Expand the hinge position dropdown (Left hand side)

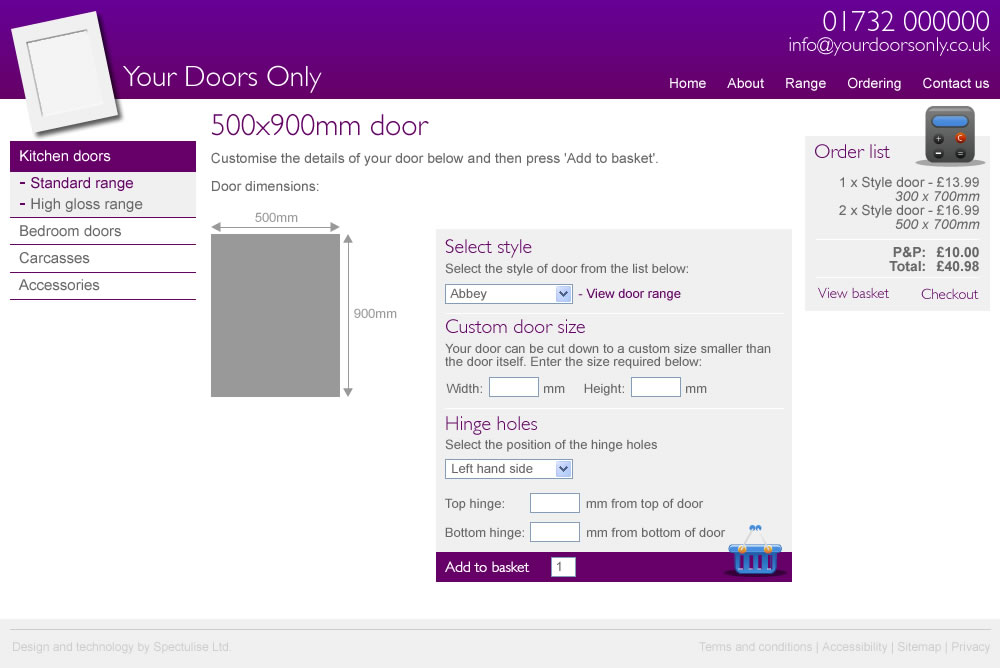tap(508, 469)
